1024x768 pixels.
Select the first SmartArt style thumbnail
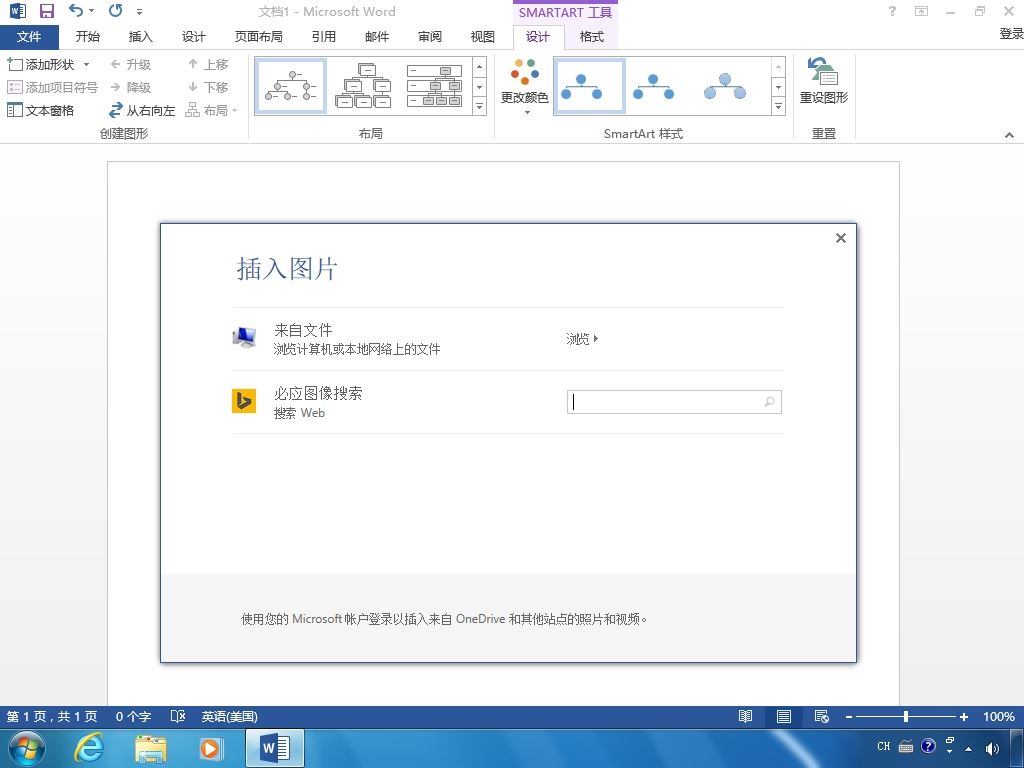(x=589, y=86)
